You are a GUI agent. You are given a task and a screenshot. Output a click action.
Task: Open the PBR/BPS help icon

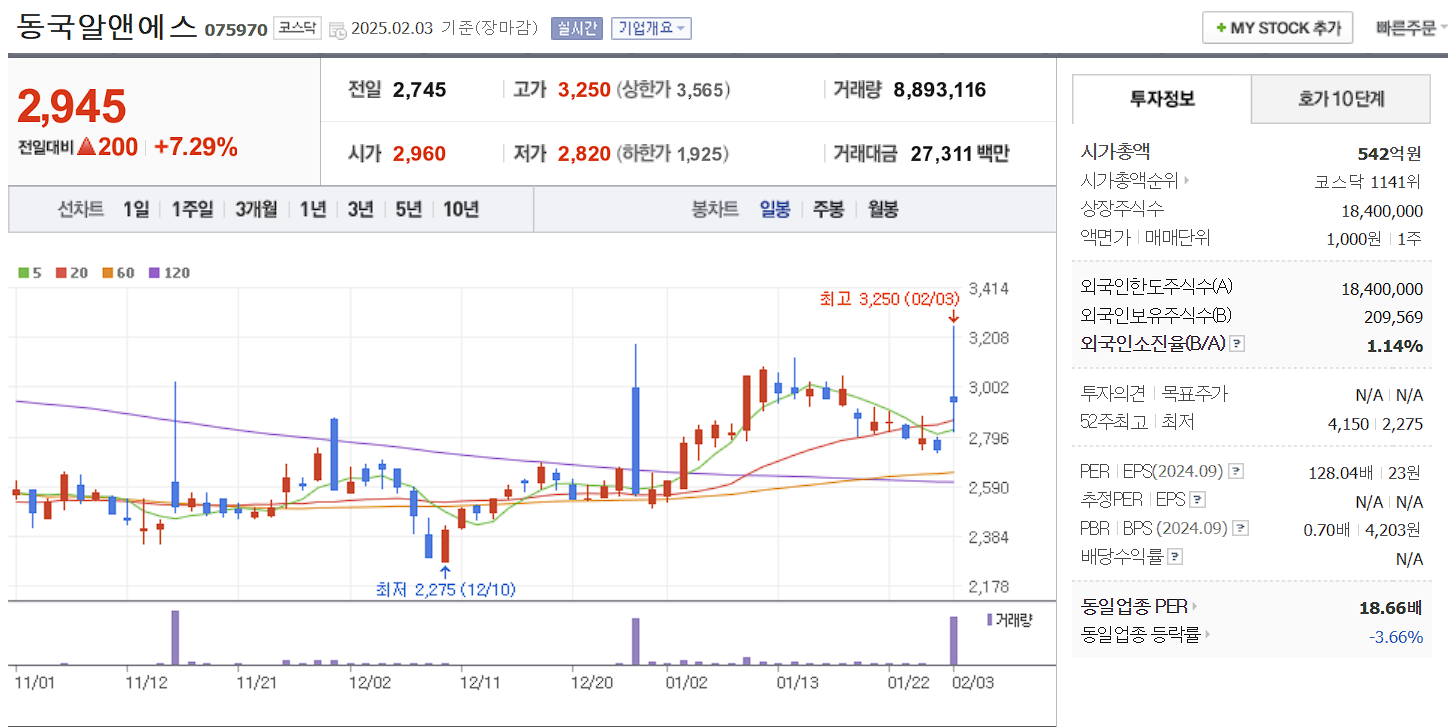coord(1241,527)
